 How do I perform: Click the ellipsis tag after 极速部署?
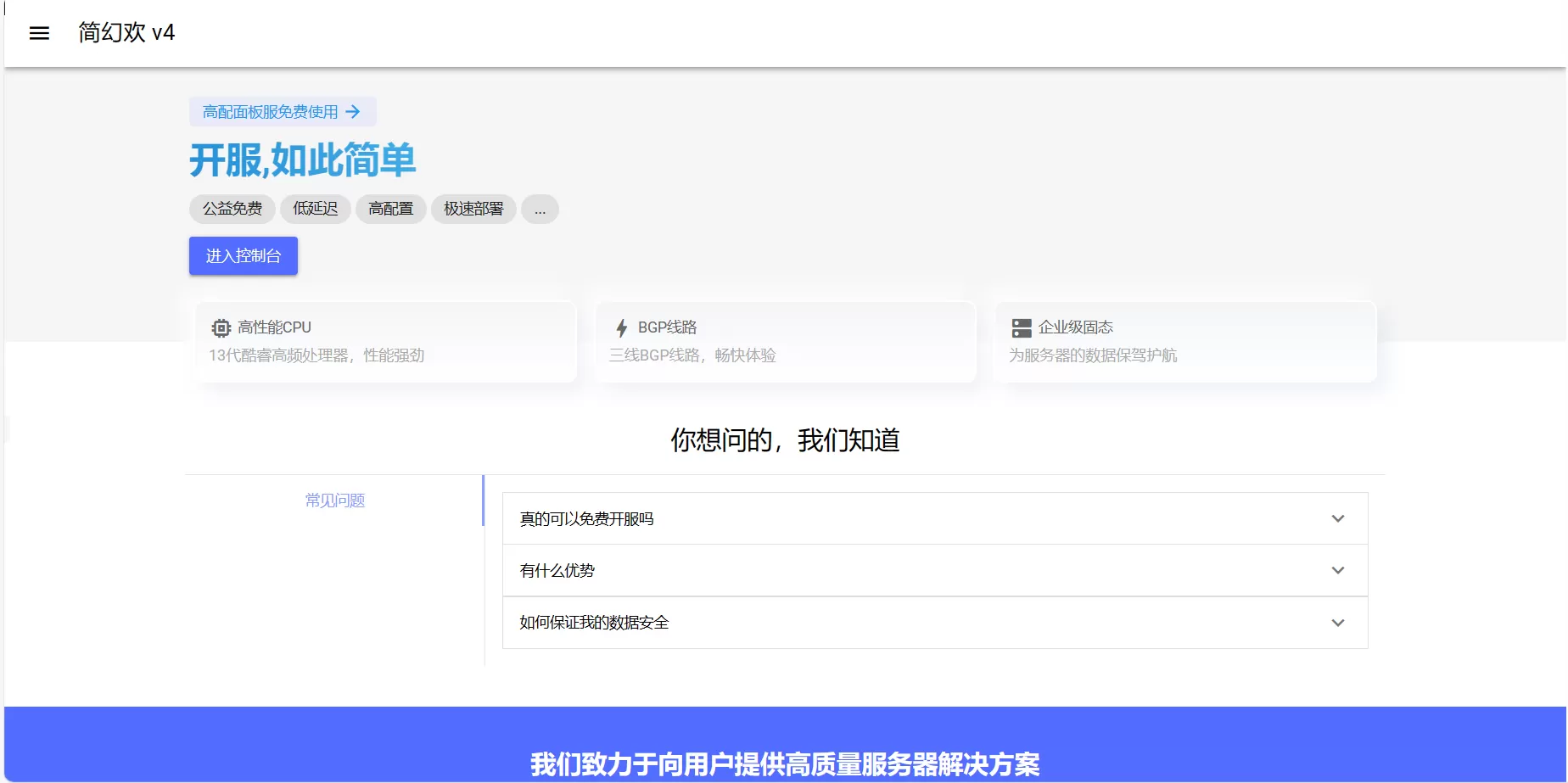(x=540, y=210)
